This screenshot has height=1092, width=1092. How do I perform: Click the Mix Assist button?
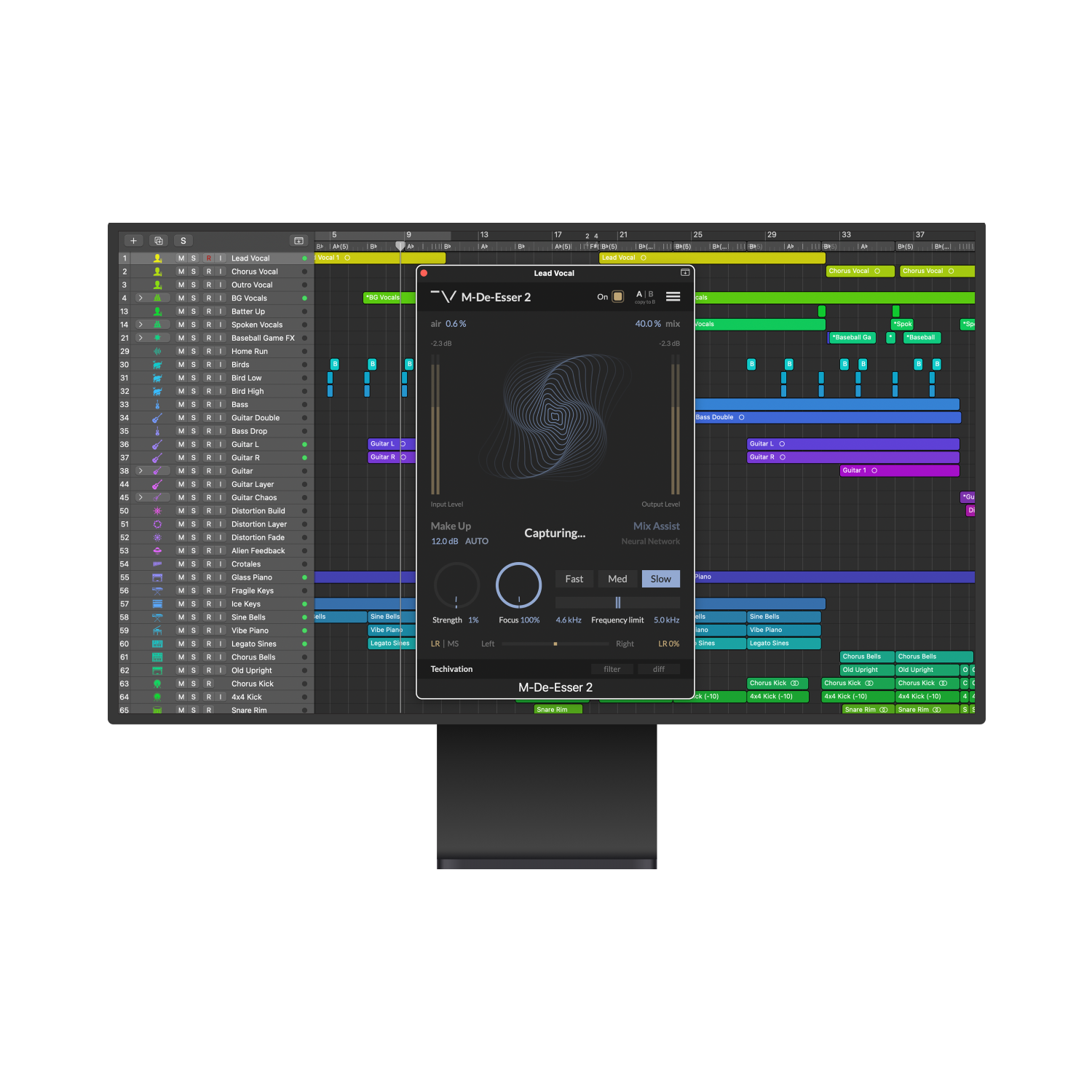656,526
